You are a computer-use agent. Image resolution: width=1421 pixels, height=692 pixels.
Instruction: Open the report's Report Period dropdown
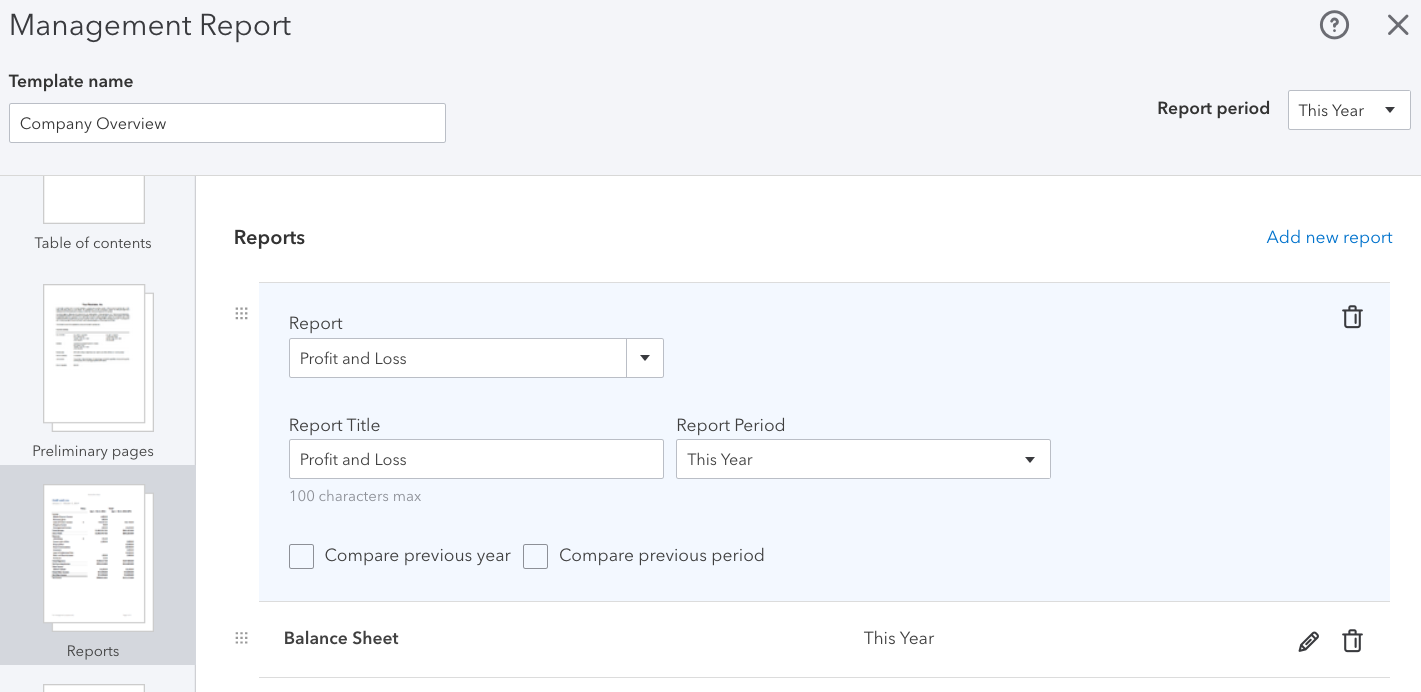coord(862,459)
